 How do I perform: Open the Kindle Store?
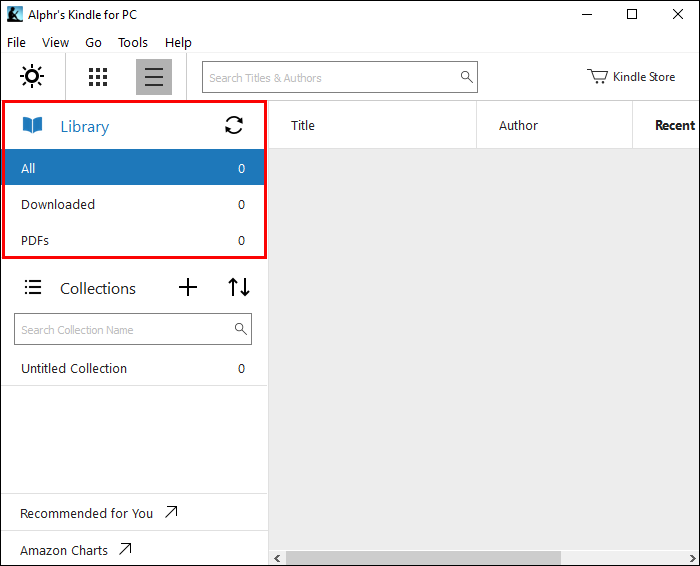(631, 77)
